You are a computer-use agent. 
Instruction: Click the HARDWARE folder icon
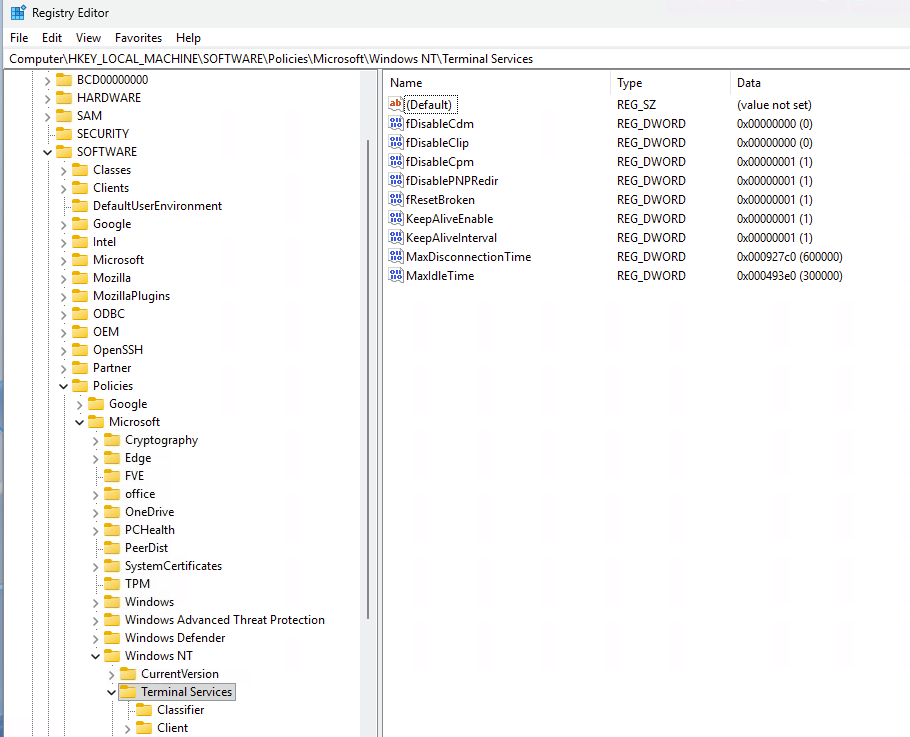coord(64,97)
